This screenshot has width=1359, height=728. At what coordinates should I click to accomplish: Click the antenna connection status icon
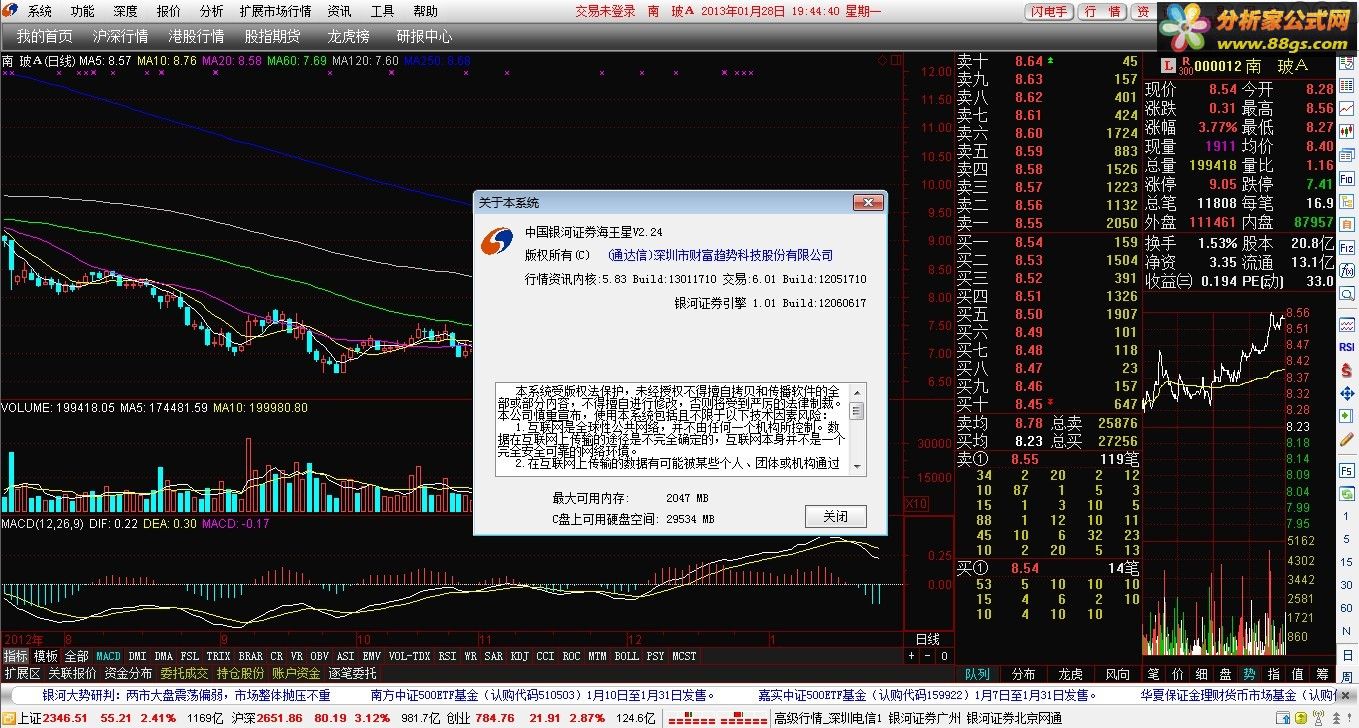pyautogui.click(x=1318, y=718)
